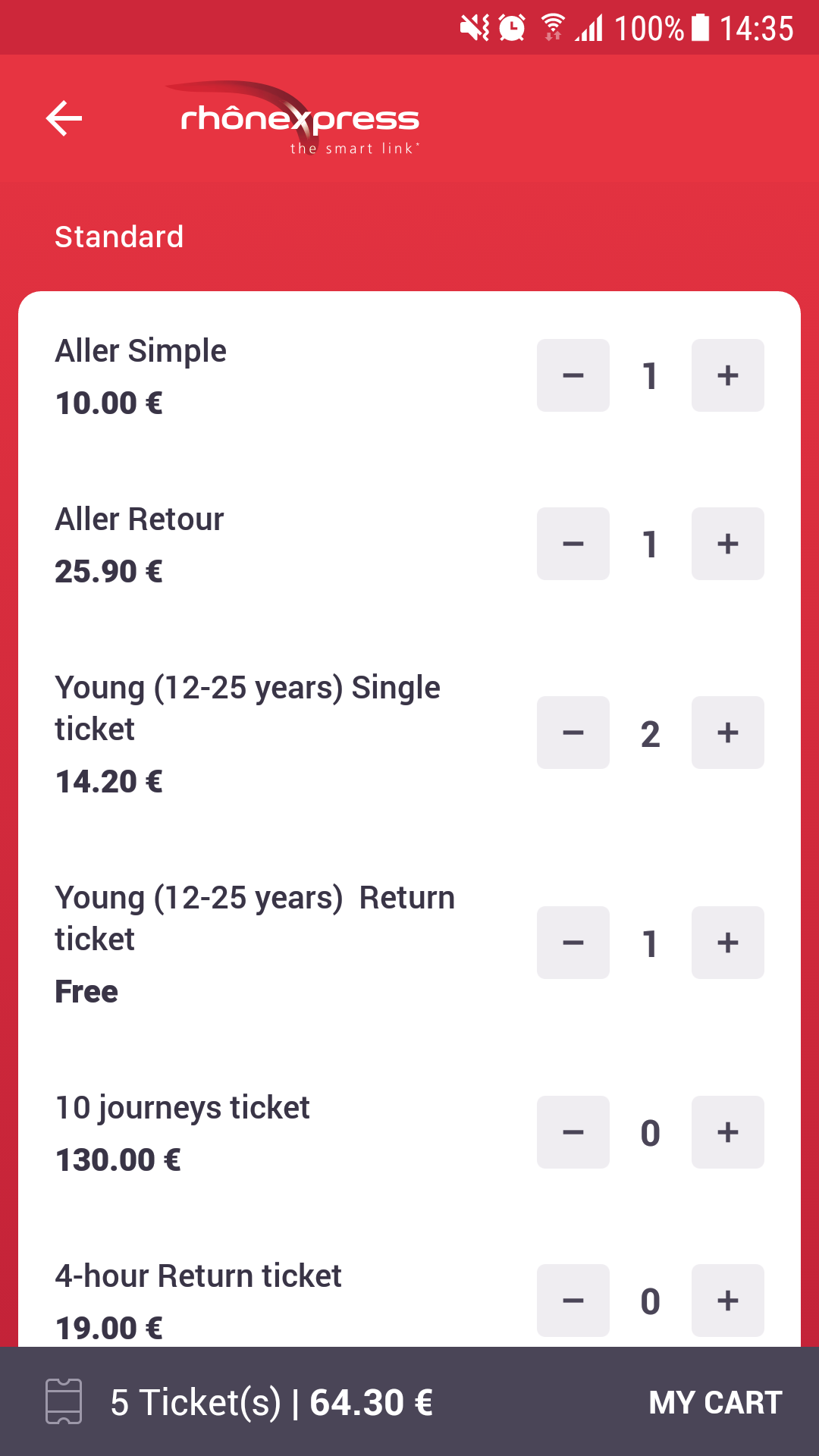Decrease Young Return ticket count
The width and height of the screenshot is (819, 1456).
573,943
